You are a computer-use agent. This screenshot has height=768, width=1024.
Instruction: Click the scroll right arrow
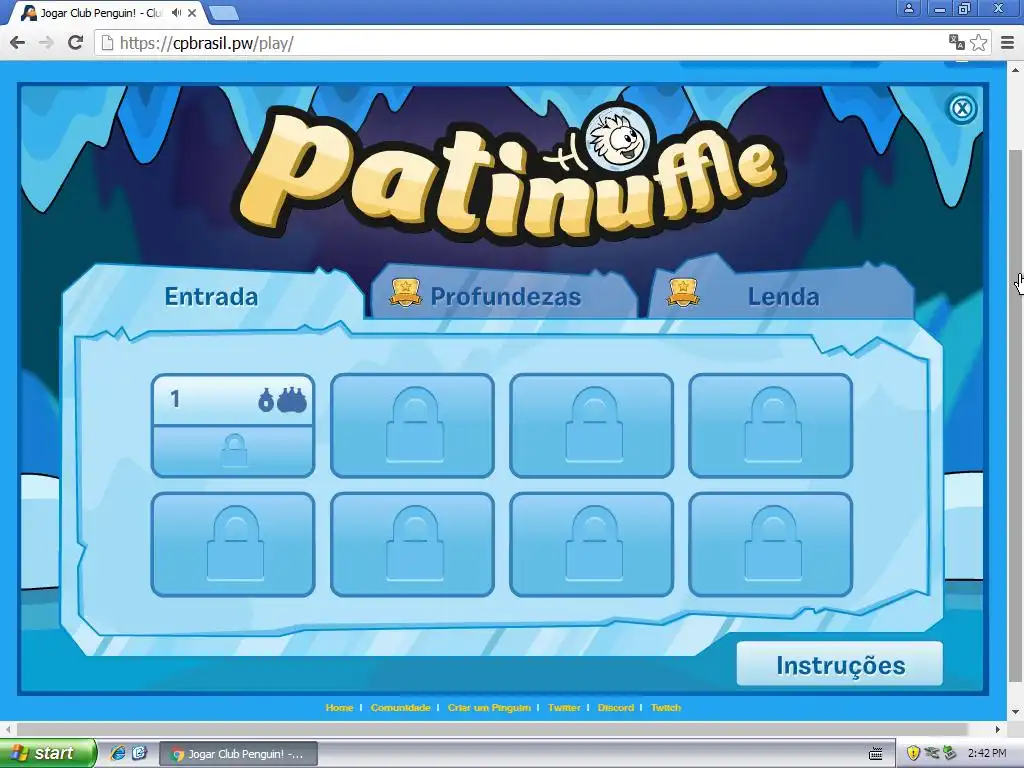998,729
